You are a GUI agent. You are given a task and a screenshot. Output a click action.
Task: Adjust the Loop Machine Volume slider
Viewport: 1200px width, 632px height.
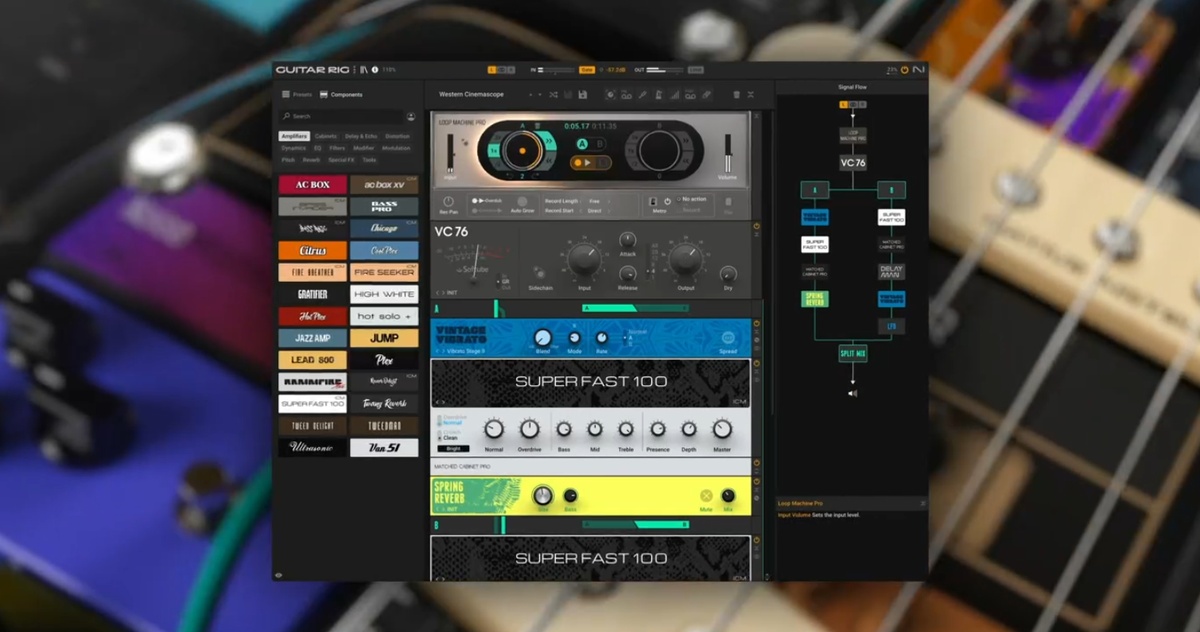(x=728, y=155)
